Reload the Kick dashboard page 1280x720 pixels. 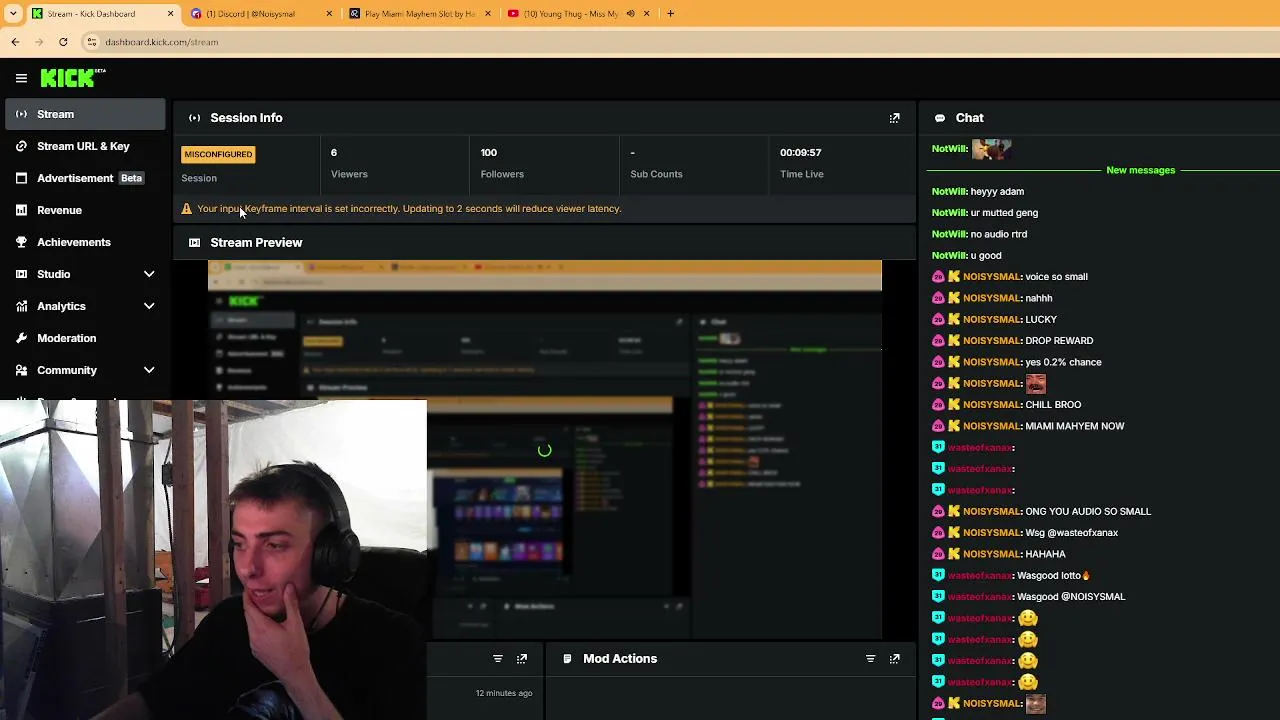click(63, 42)
